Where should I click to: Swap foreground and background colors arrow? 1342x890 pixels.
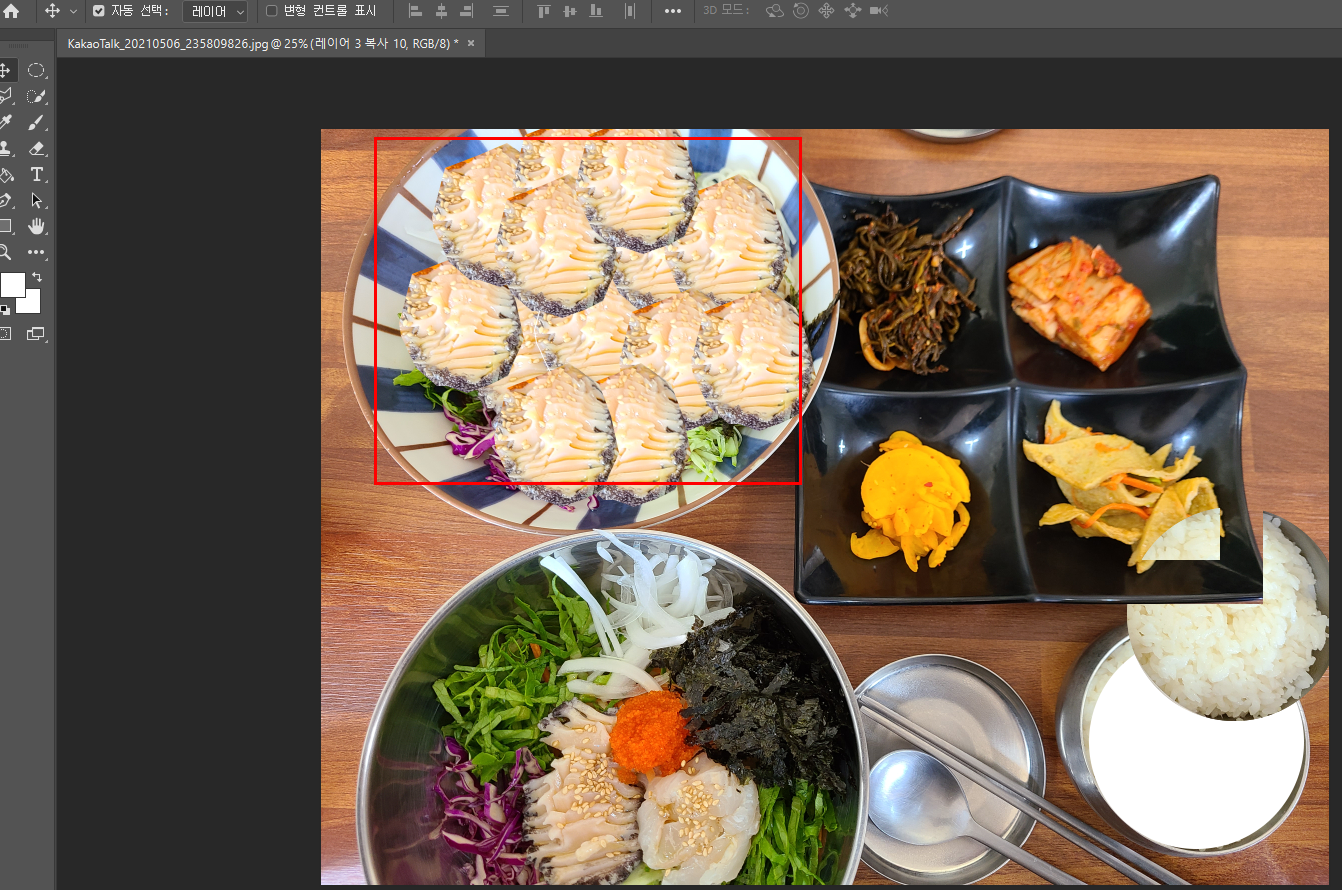click(37, 276)
